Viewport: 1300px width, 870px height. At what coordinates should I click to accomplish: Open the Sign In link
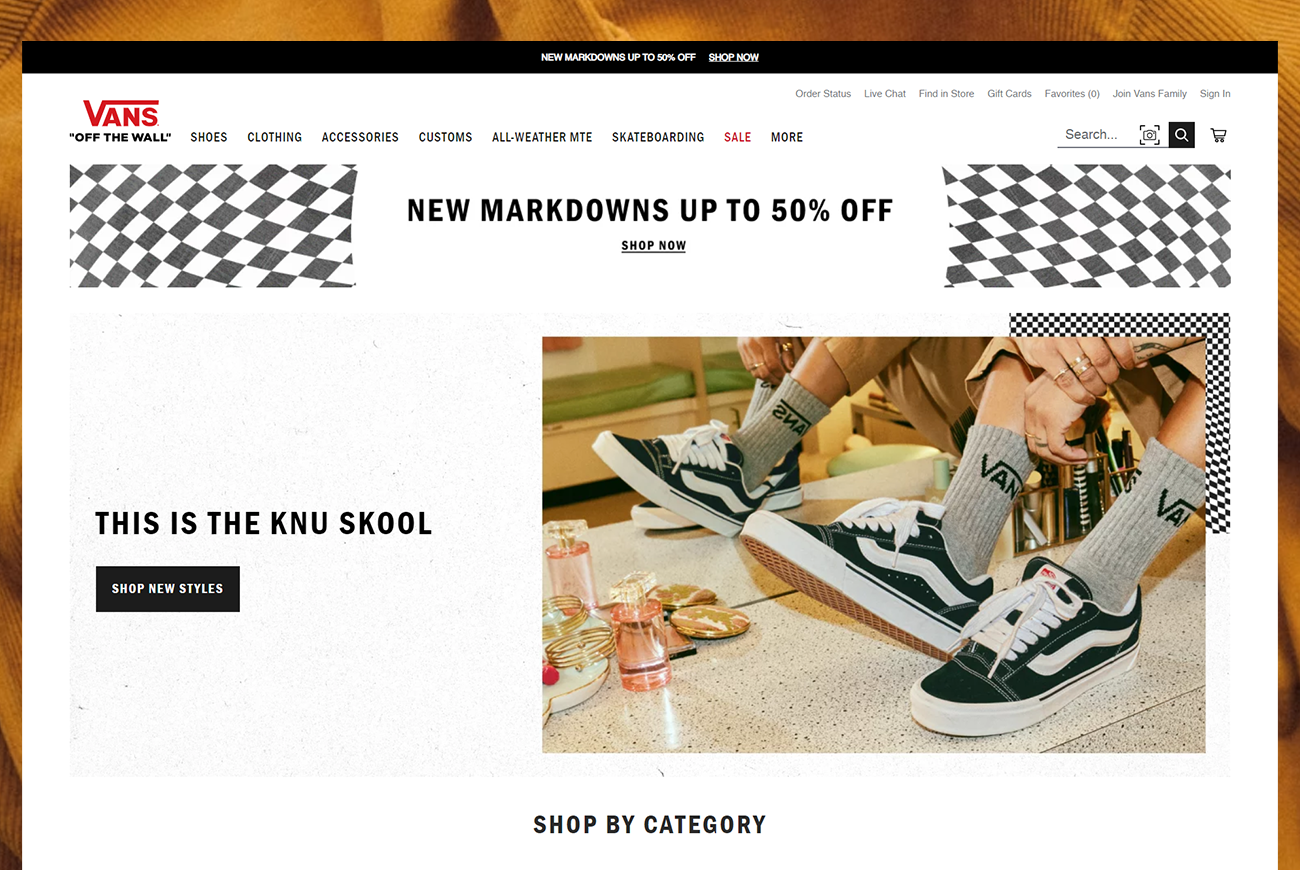point(1215,94)
